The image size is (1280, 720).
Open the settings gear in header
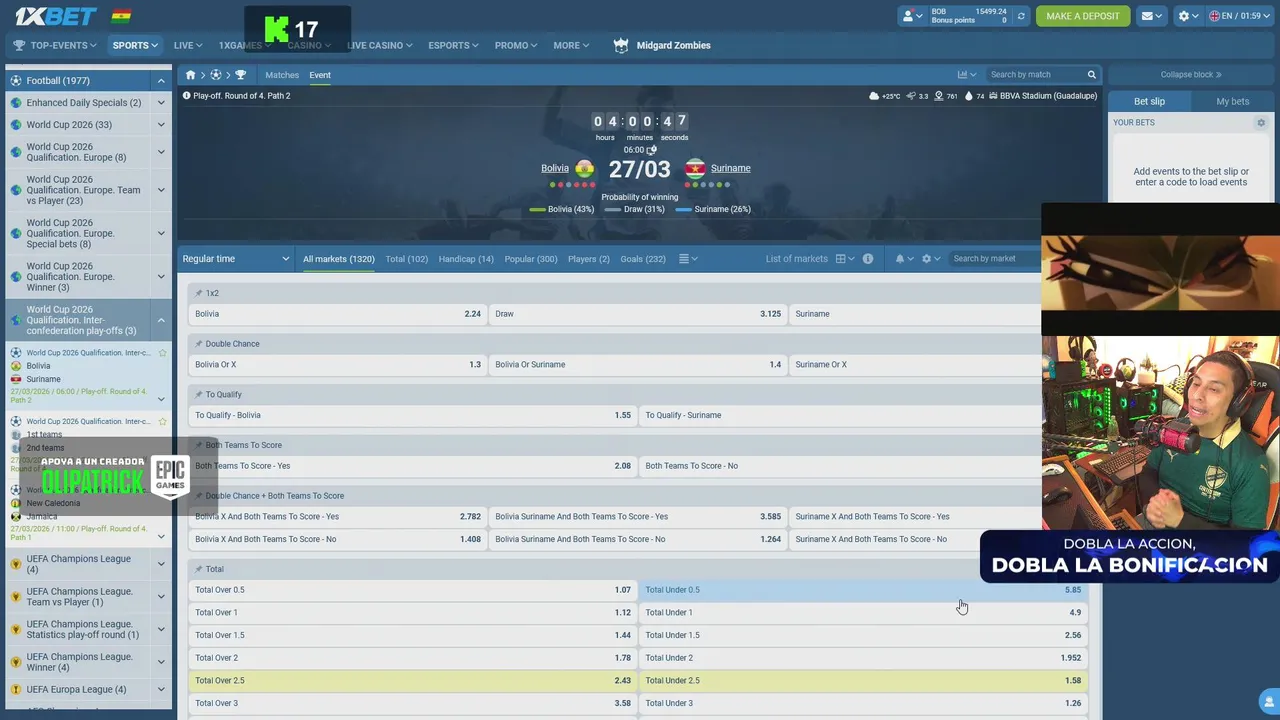coord(1184,16)
